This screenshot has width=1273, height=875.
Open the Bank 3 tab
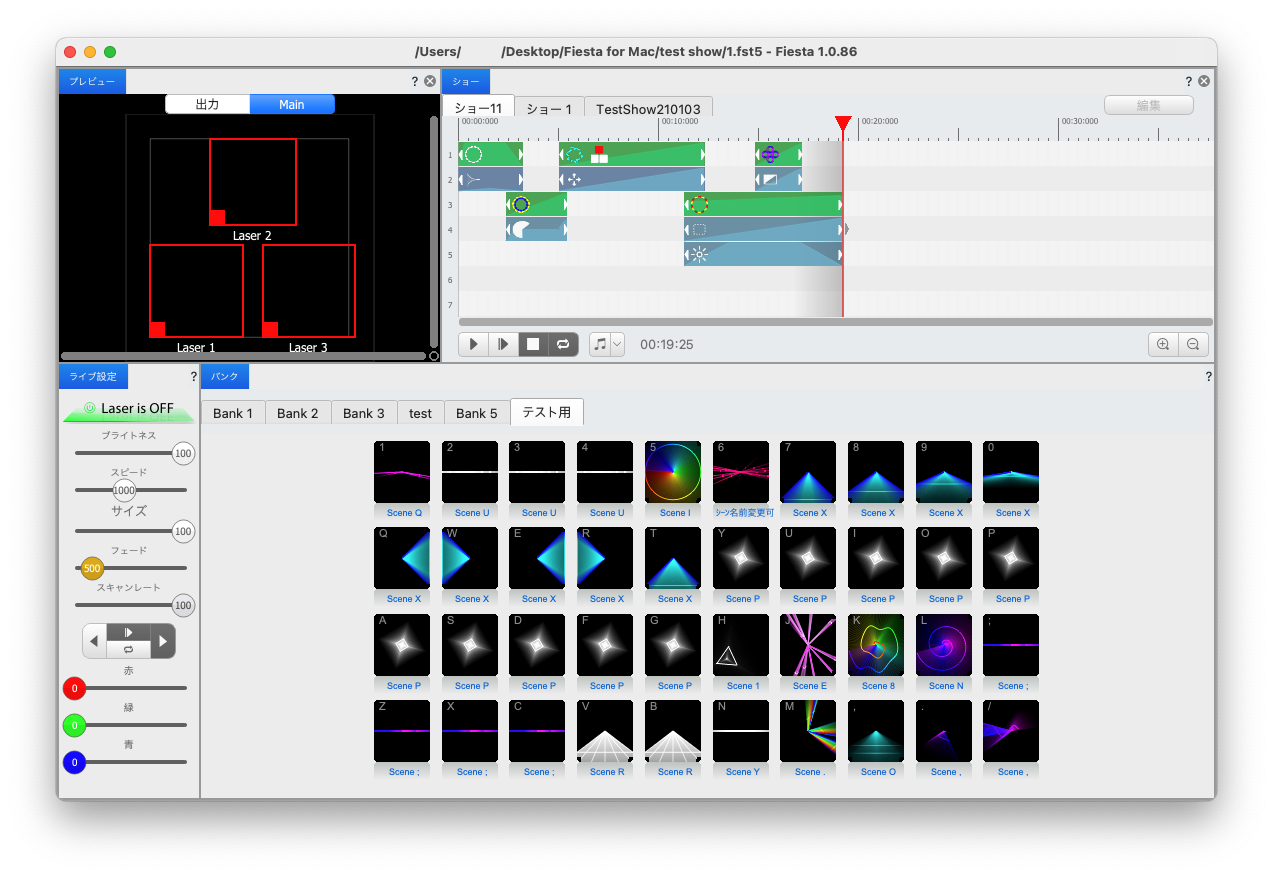pyautogui.click(x=363, y=413)
